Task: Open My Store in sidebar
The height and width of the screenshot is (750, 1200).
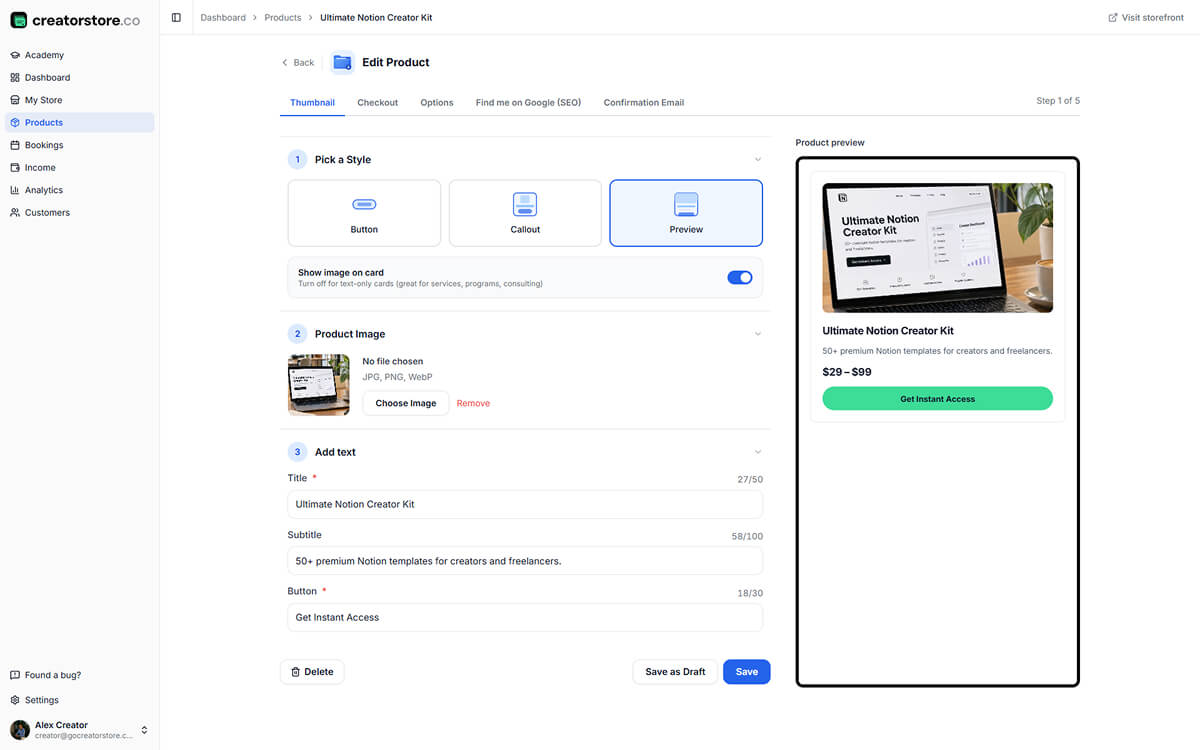Action: (x=80, y=100)
